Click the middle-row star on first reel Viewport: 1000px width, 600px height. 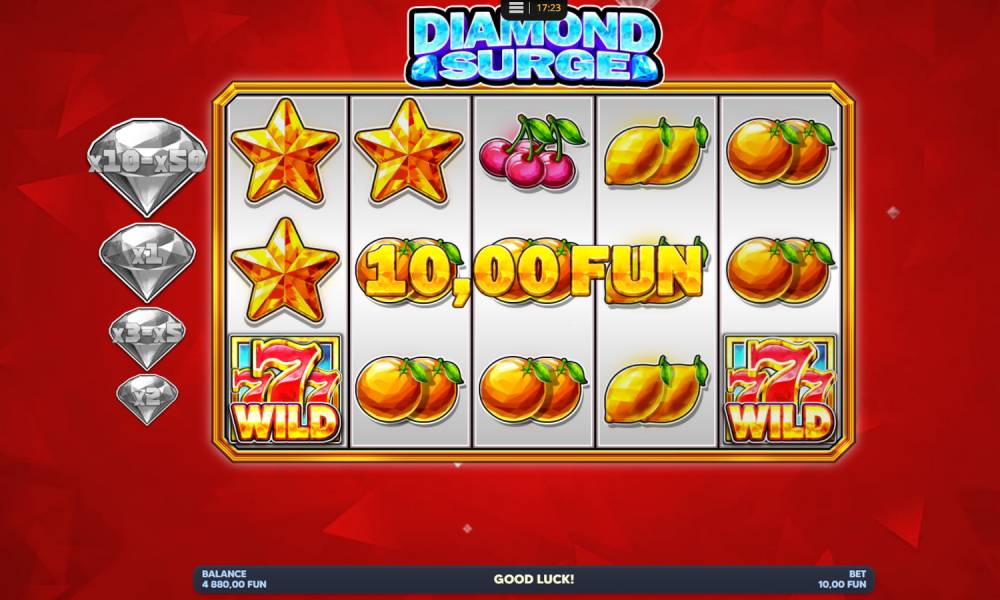coord(284,271)
